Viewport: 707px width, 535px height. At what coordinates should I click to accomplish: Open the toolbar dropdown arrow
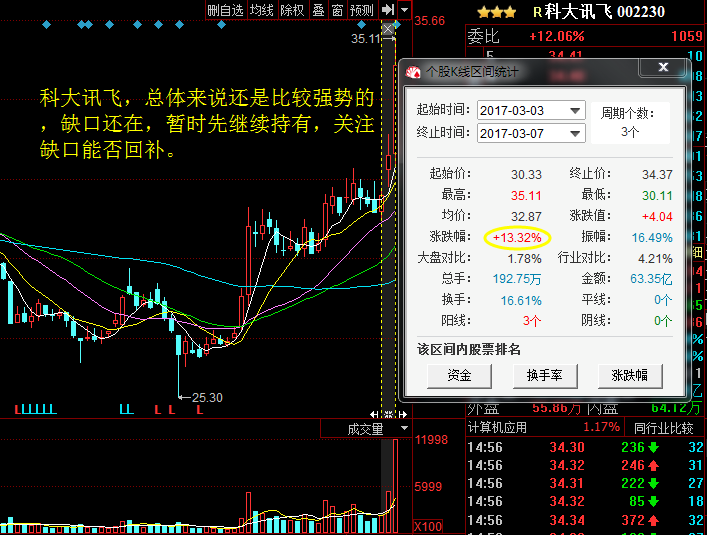tap(404, 9)
